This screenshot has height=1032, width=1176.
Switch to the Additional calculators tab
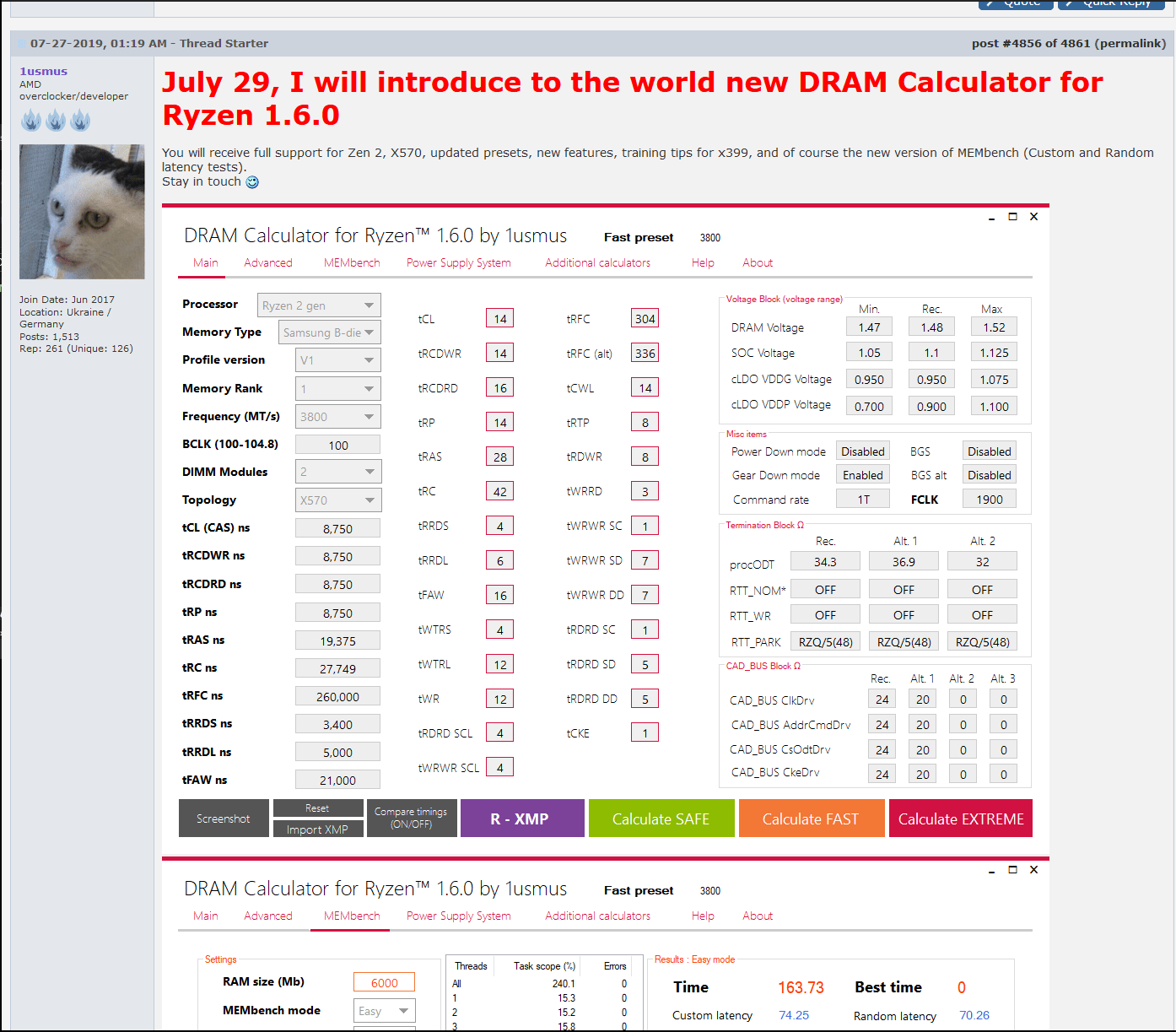597,262
